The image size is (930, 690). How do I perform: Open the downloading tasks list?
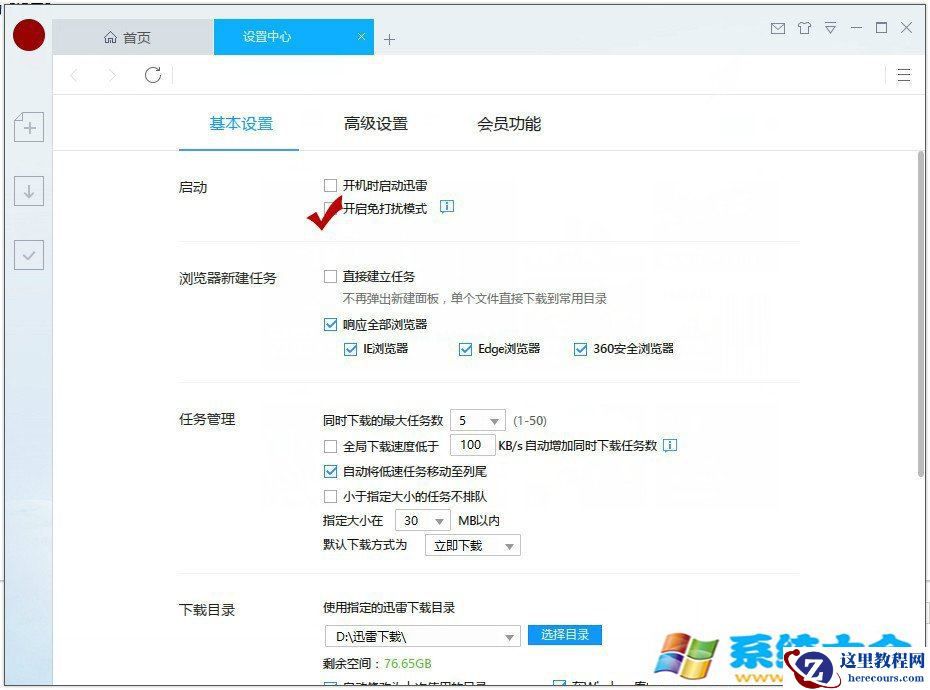pos(28,190)
